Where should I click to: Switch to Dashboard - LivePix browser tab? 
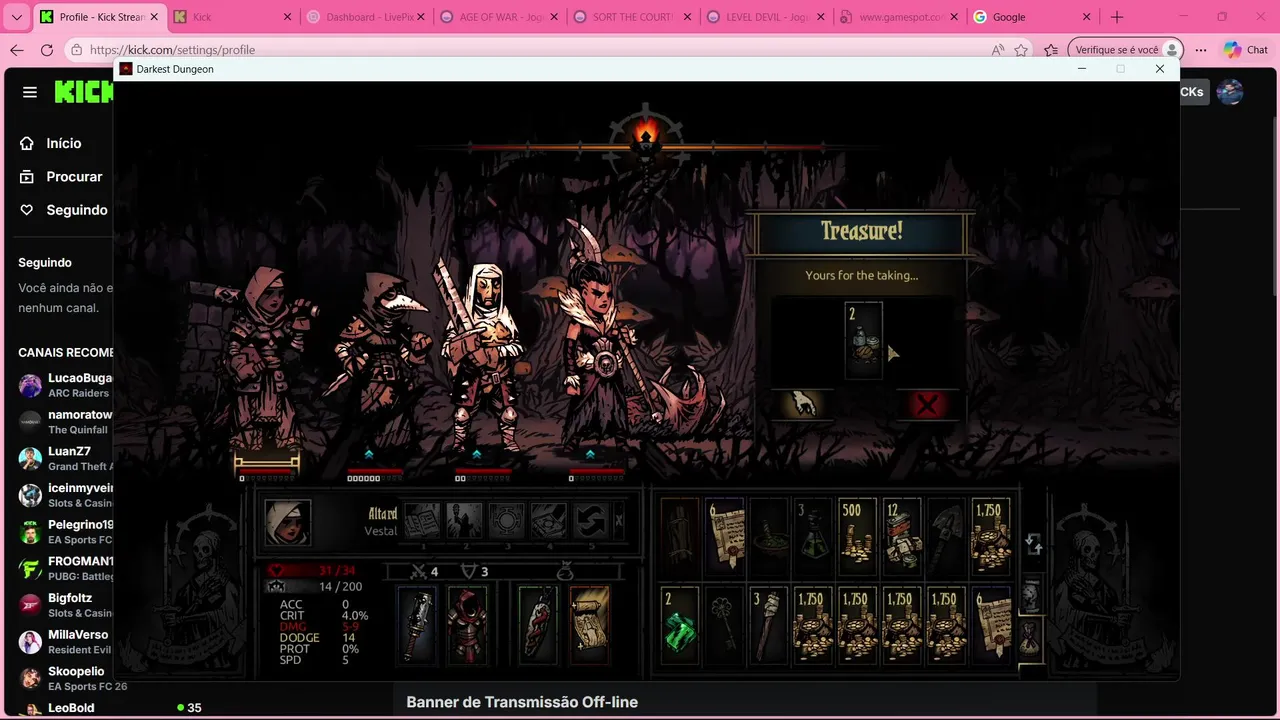pyautogui.click(x=364, y=17)
